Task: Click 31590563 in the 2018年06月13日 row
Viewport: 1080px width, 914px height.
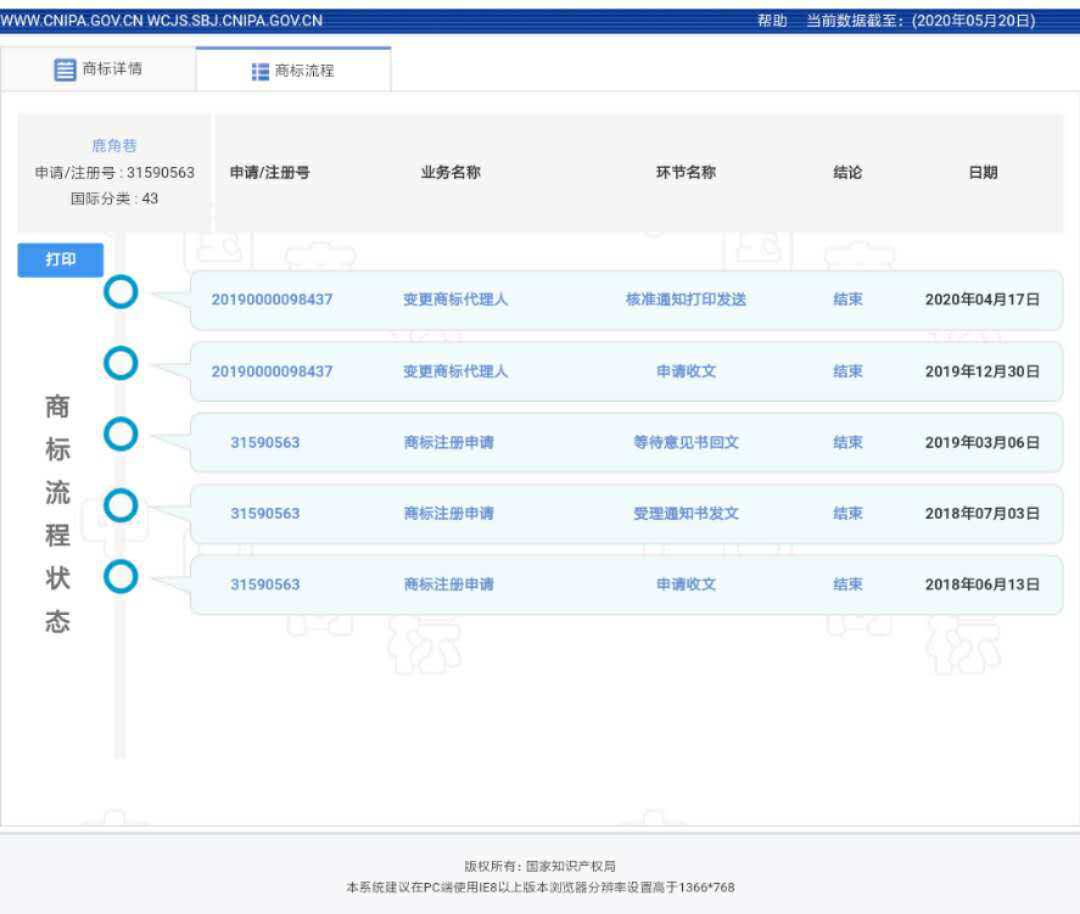Action: coord(265,584)
